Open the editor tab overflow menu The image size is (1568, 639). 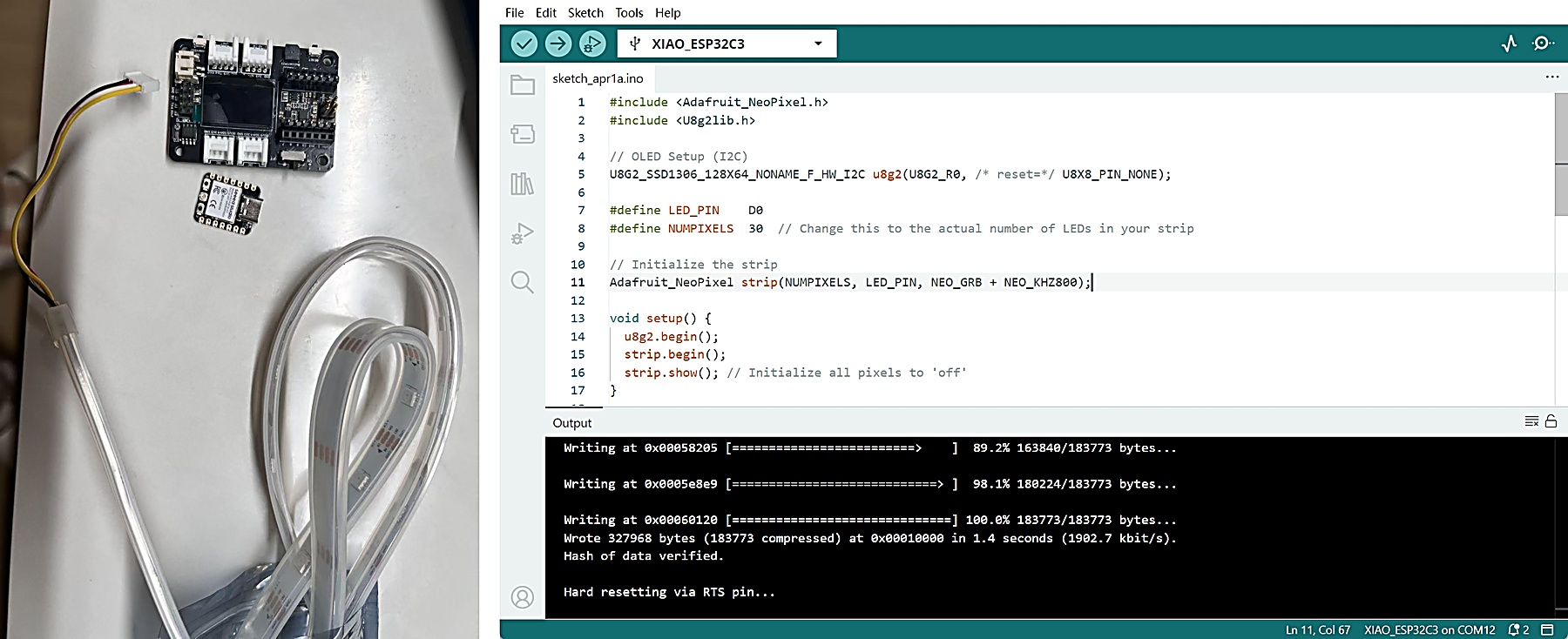click(1551, 77)
